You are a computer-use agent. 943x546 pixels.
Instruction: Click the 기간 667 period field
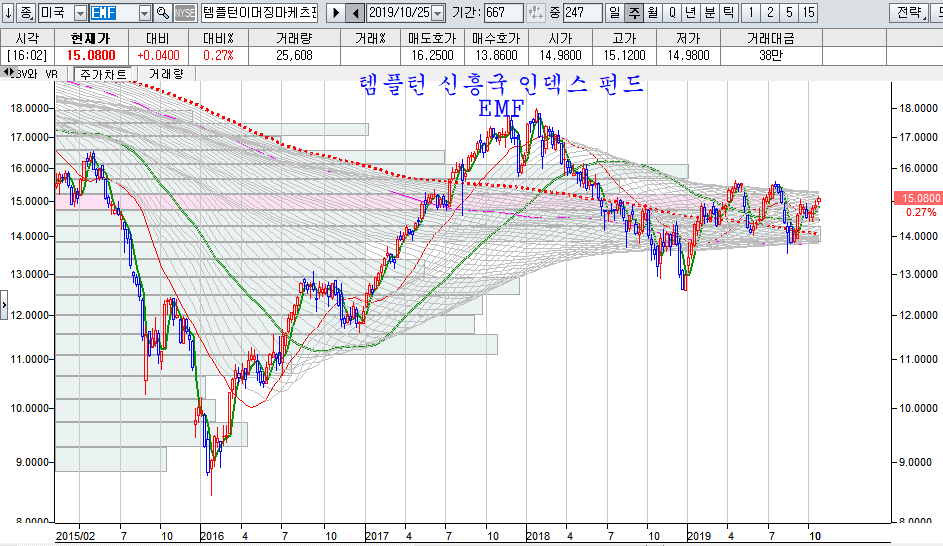click(503, 13)
